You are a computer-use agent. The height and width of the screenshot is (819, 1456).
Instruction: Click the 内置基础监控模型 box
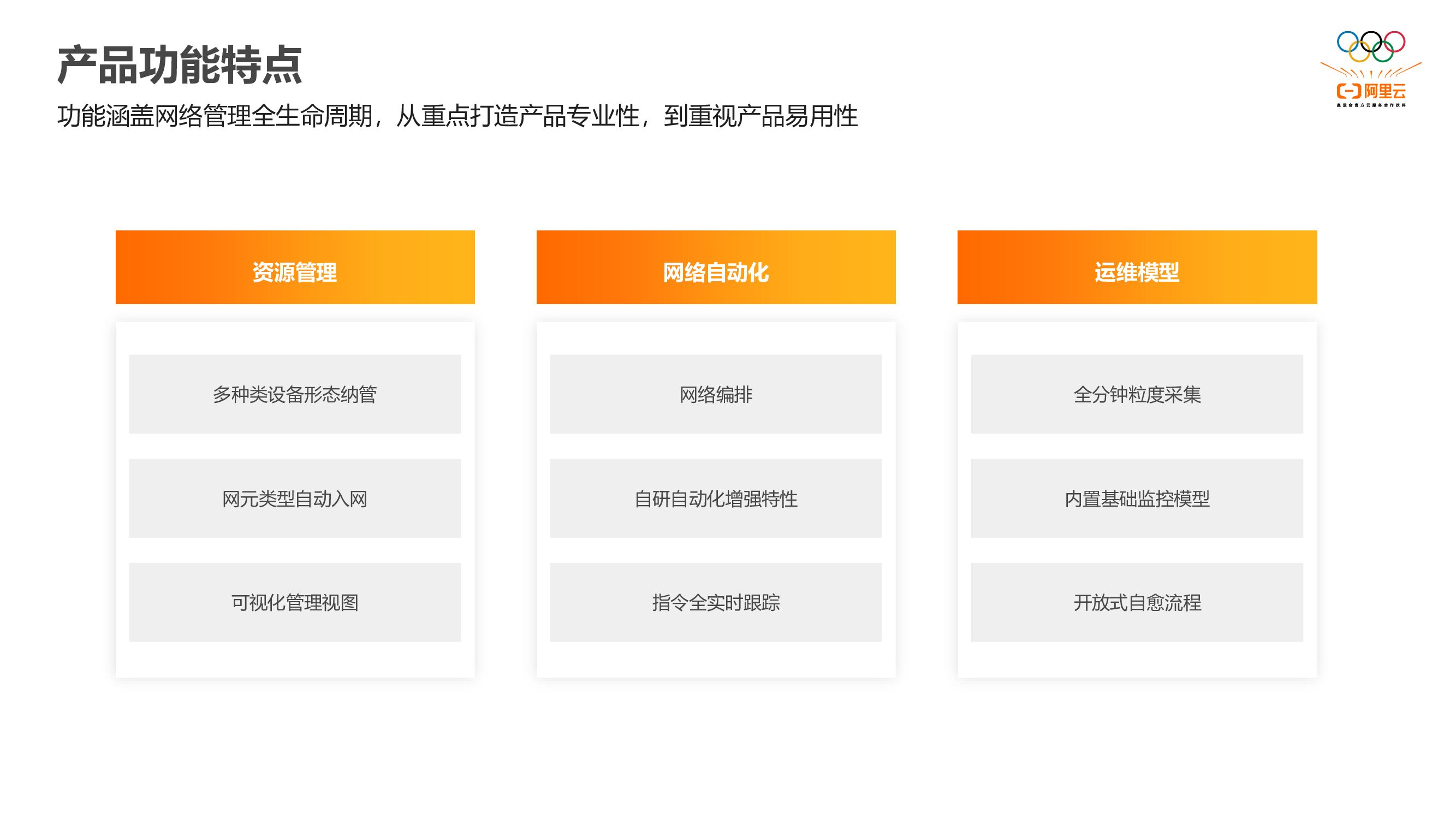(1137, 498)
